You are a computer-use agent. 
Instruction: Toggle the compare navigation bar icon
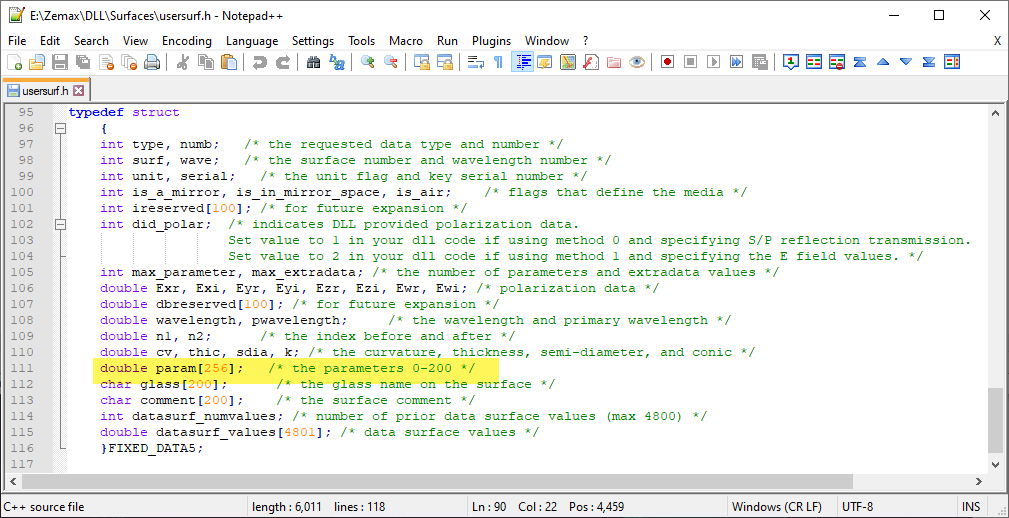coord(952,62)
